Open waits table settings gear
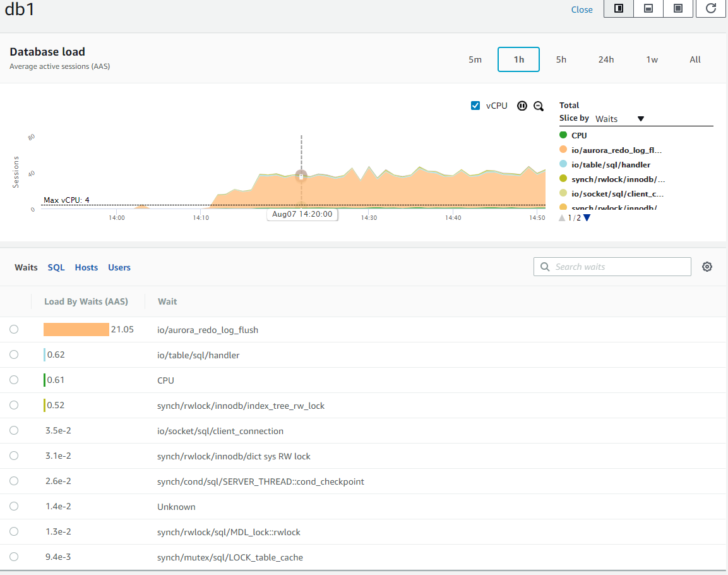The image size is (728, 575). (707, 267)
